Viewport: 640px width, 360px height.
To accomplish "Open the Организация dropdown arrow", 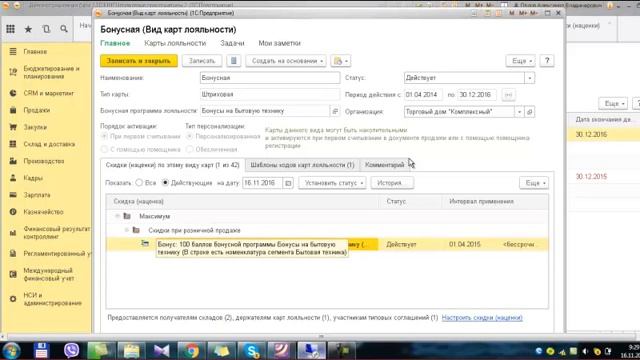I will click(519, 112).
